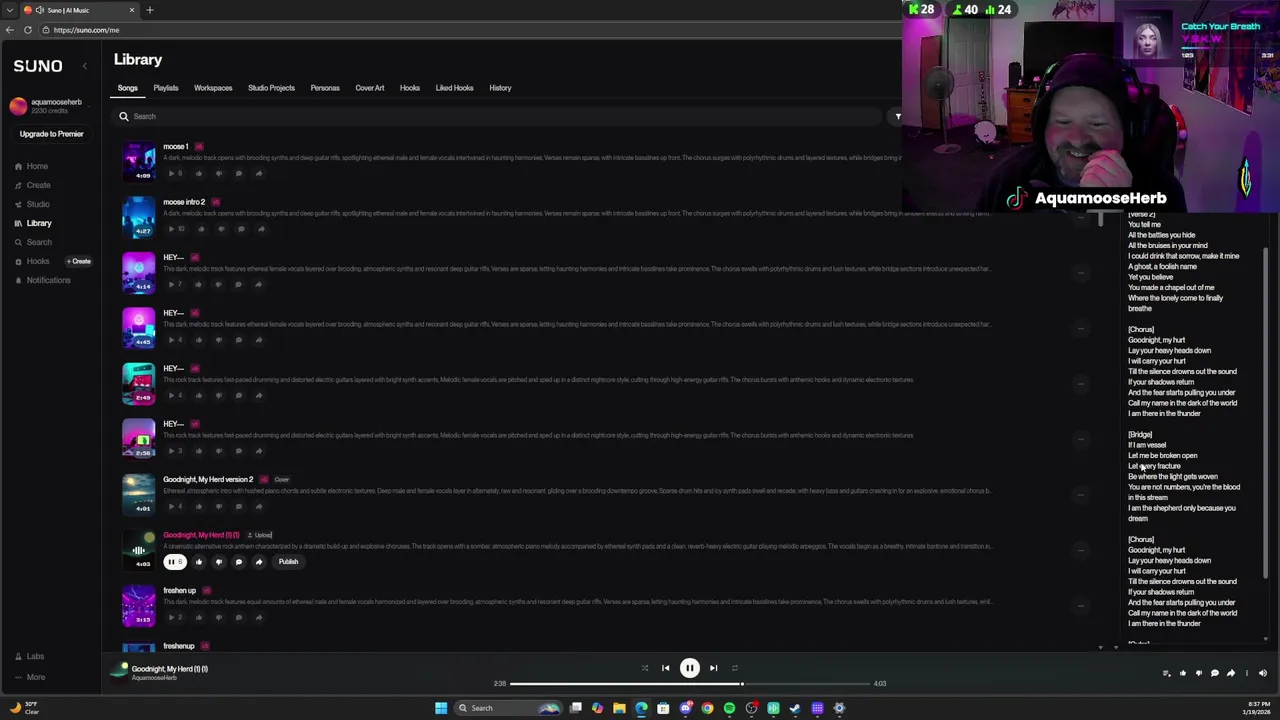The width and height of the screenshot is (1280, 720).
Task: Dislike the current song in player bar
Action: pos(1198,673)
